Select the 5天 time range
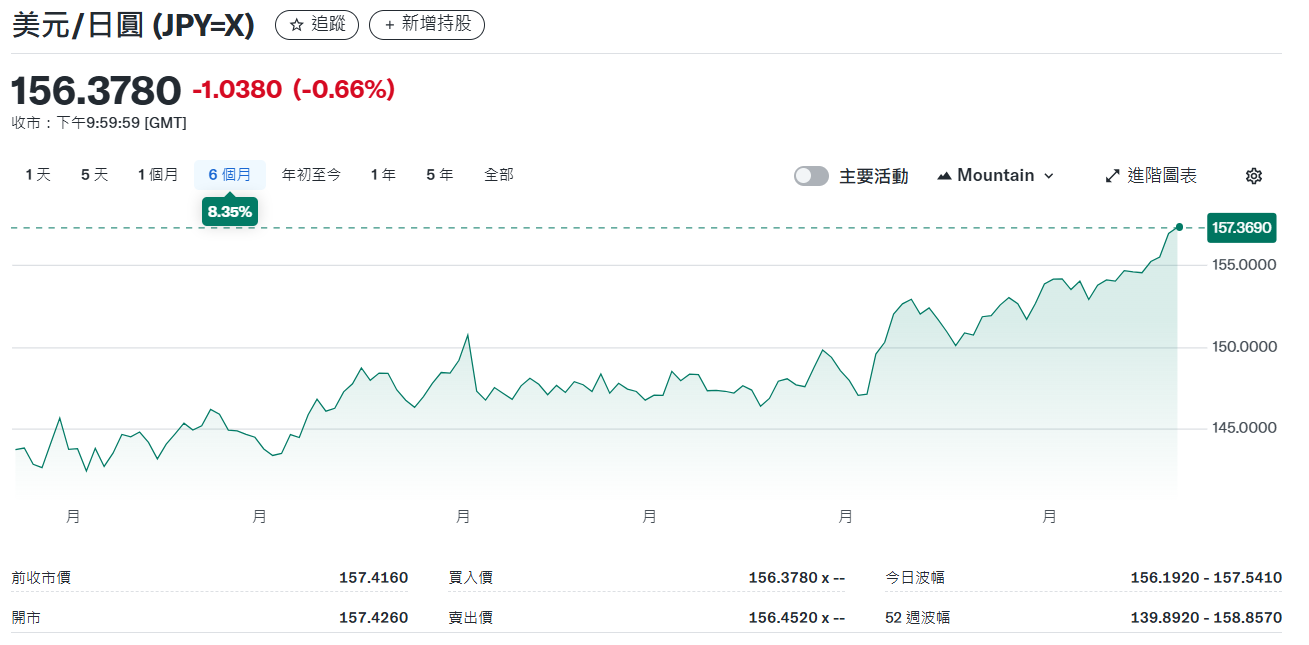Viewport: 1309px width, 645px height. click(x=94, y=175)
